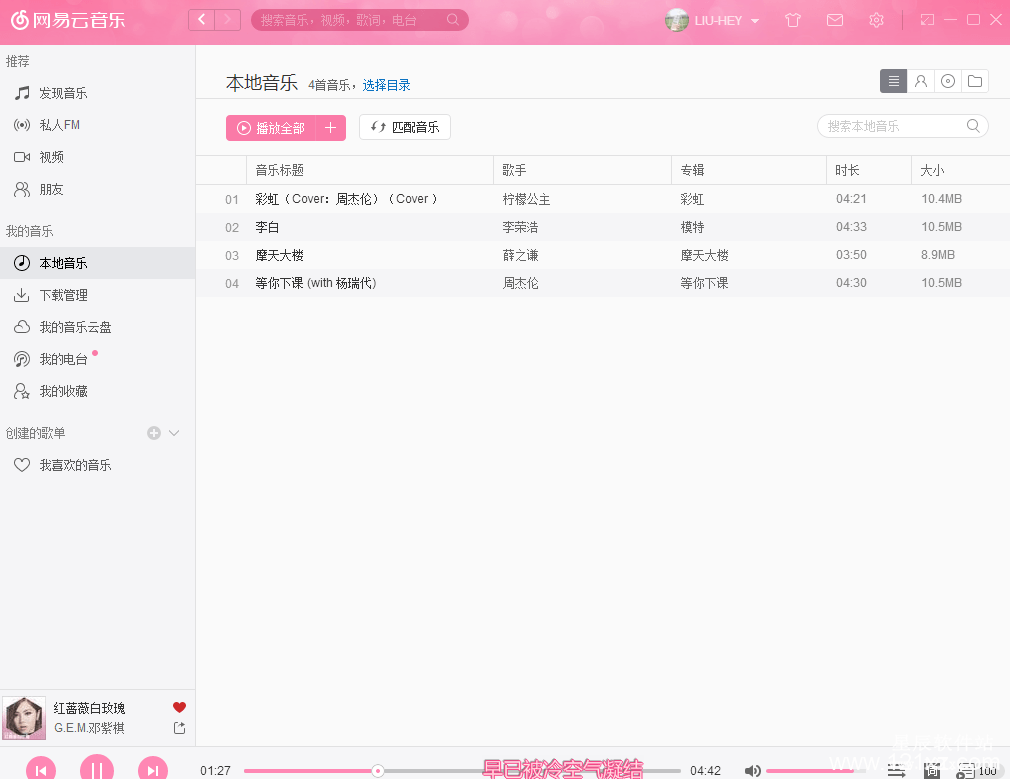This screenshot has width=1010, height=779.
Task: Go back with the left arrow button
Action: pyautogui.click(x=202, y=20)
